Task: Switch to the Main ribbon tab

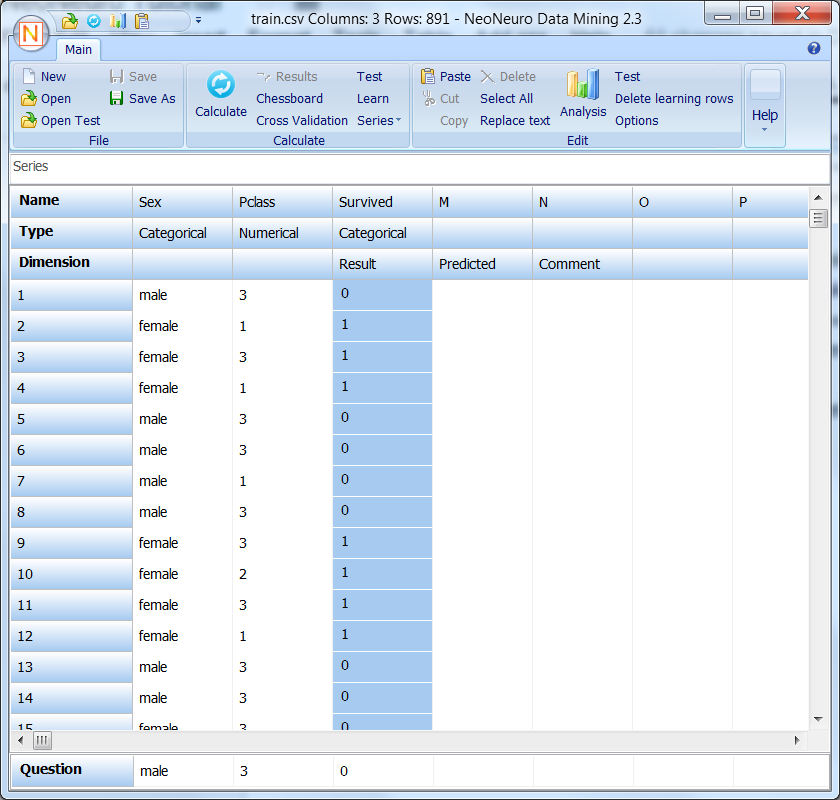Action: [78, 50]
